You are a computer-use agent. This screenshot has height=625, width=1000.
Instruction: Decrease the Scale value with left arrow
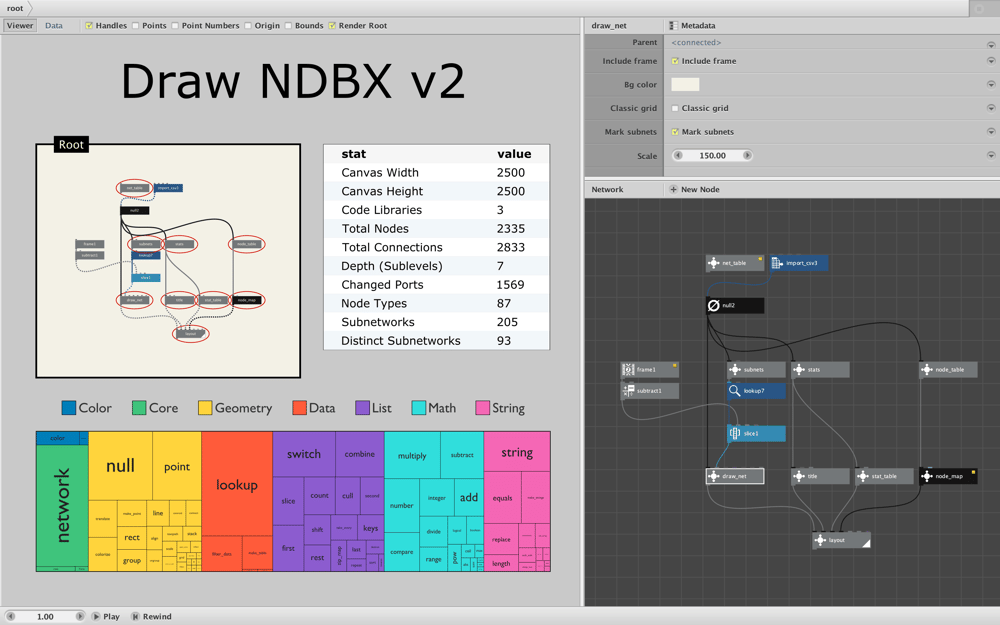[x=678, y=155]
